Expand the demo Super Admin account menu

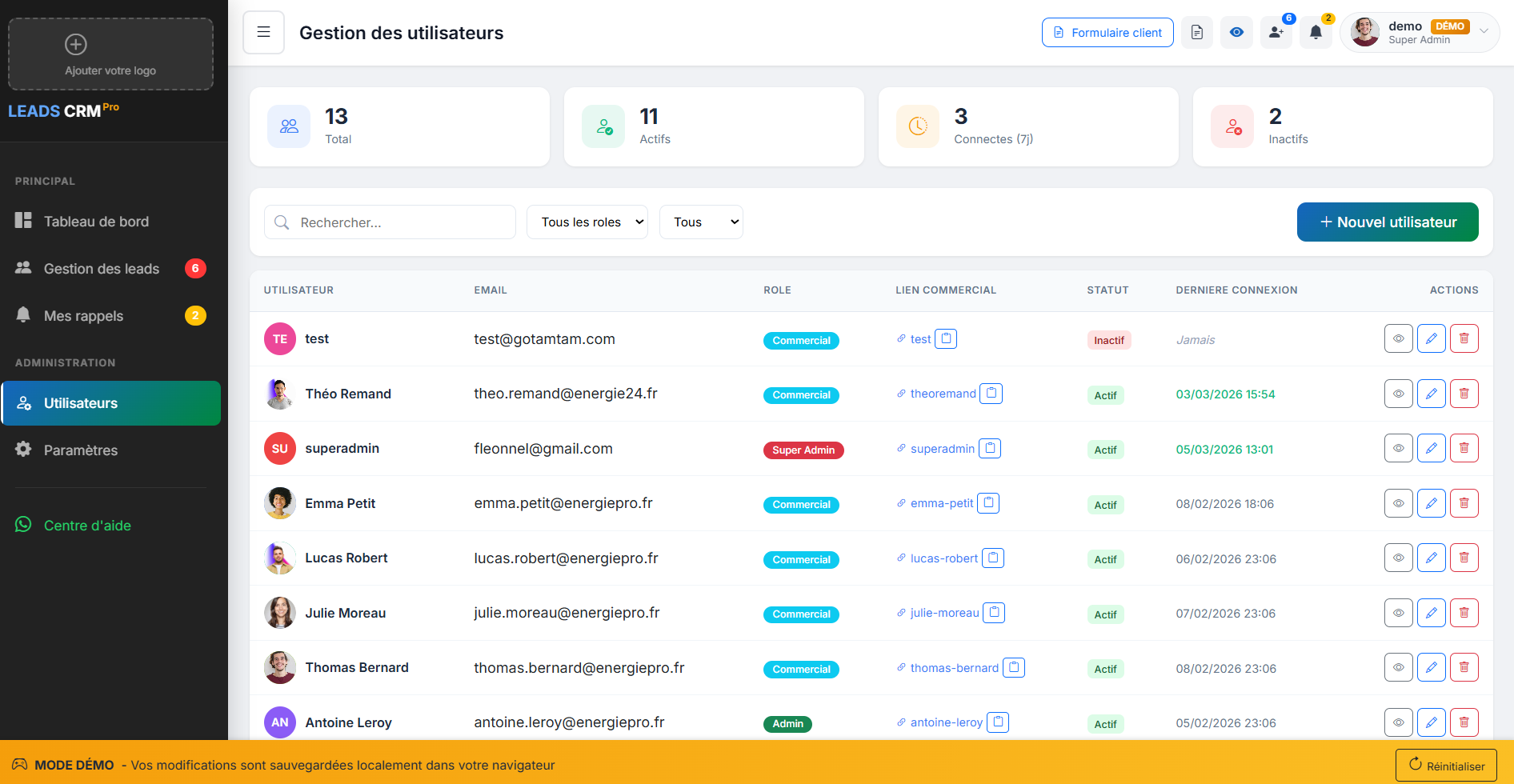click(x=1419, y=33)
